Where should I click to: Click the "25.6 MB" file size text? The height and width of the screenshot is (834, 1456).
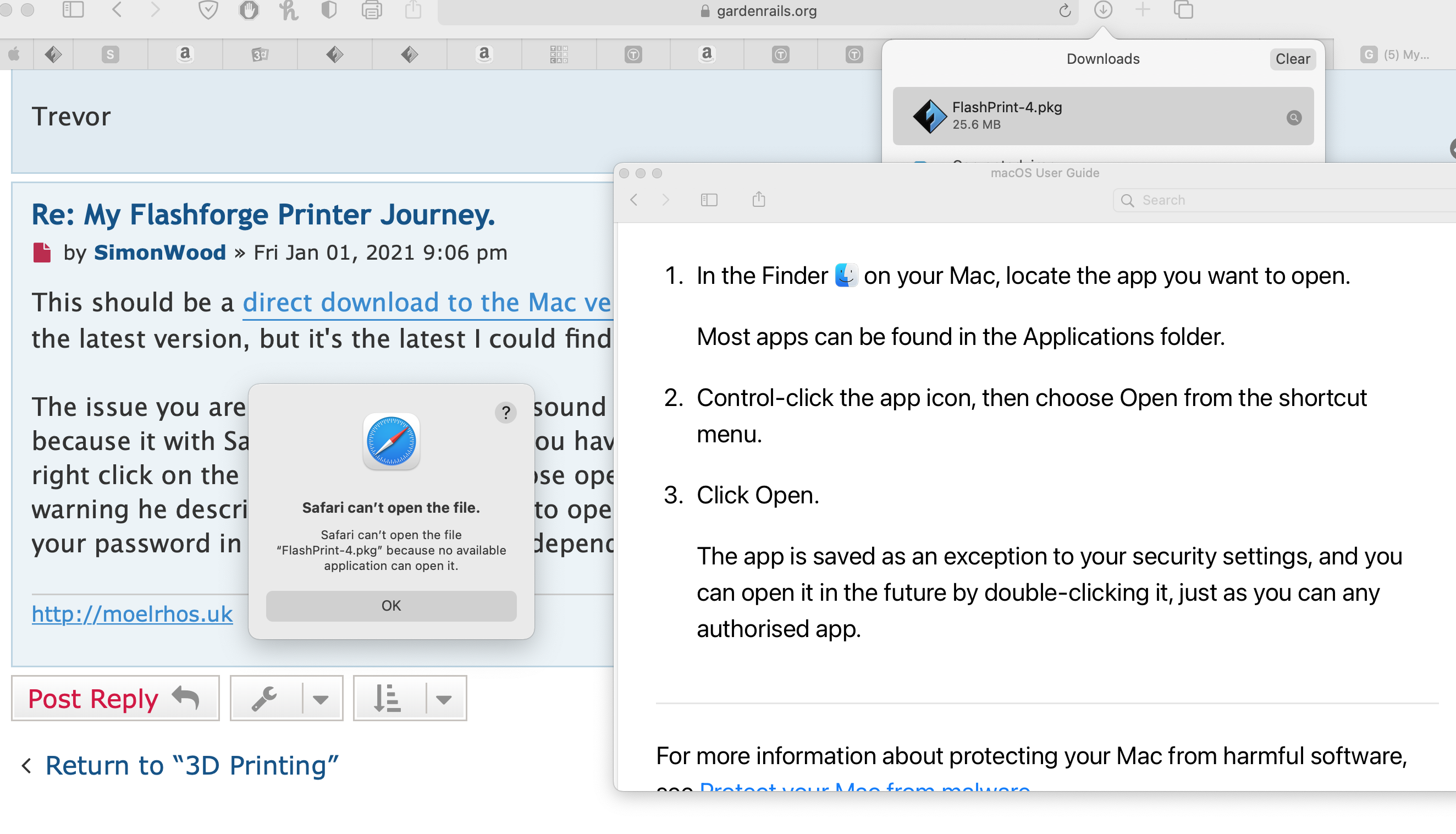(976, 125)
